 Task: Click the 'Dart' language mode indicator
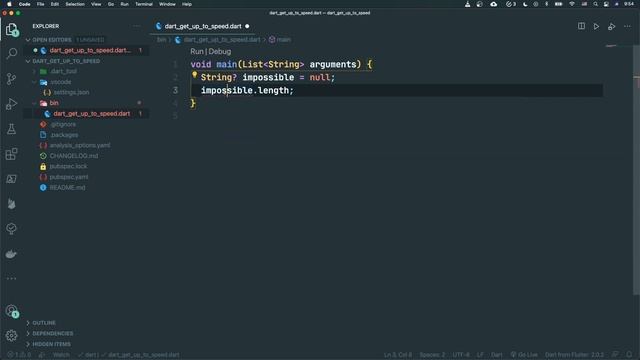coord(496,355)
